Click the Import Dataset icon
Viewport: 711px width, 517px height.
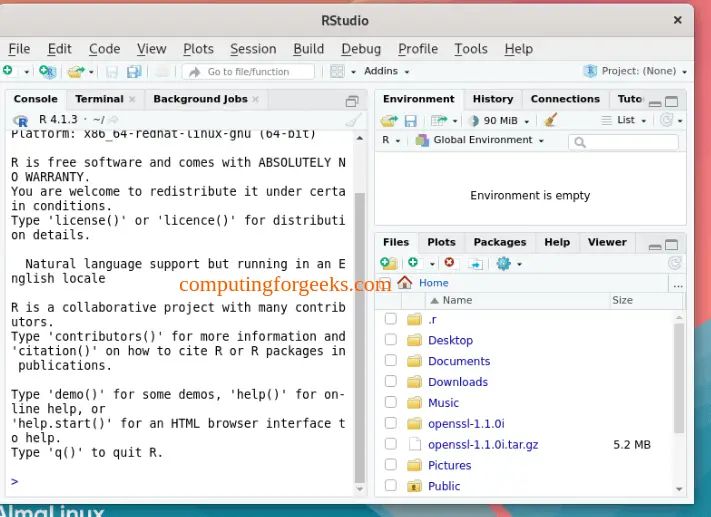(438, 121)
